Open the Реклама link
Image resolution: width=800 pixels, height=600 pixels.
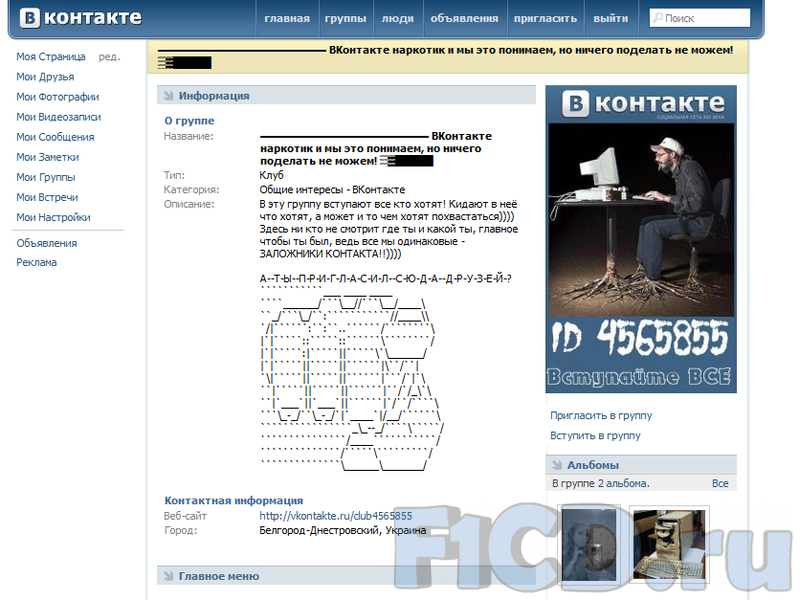(36, 262)
